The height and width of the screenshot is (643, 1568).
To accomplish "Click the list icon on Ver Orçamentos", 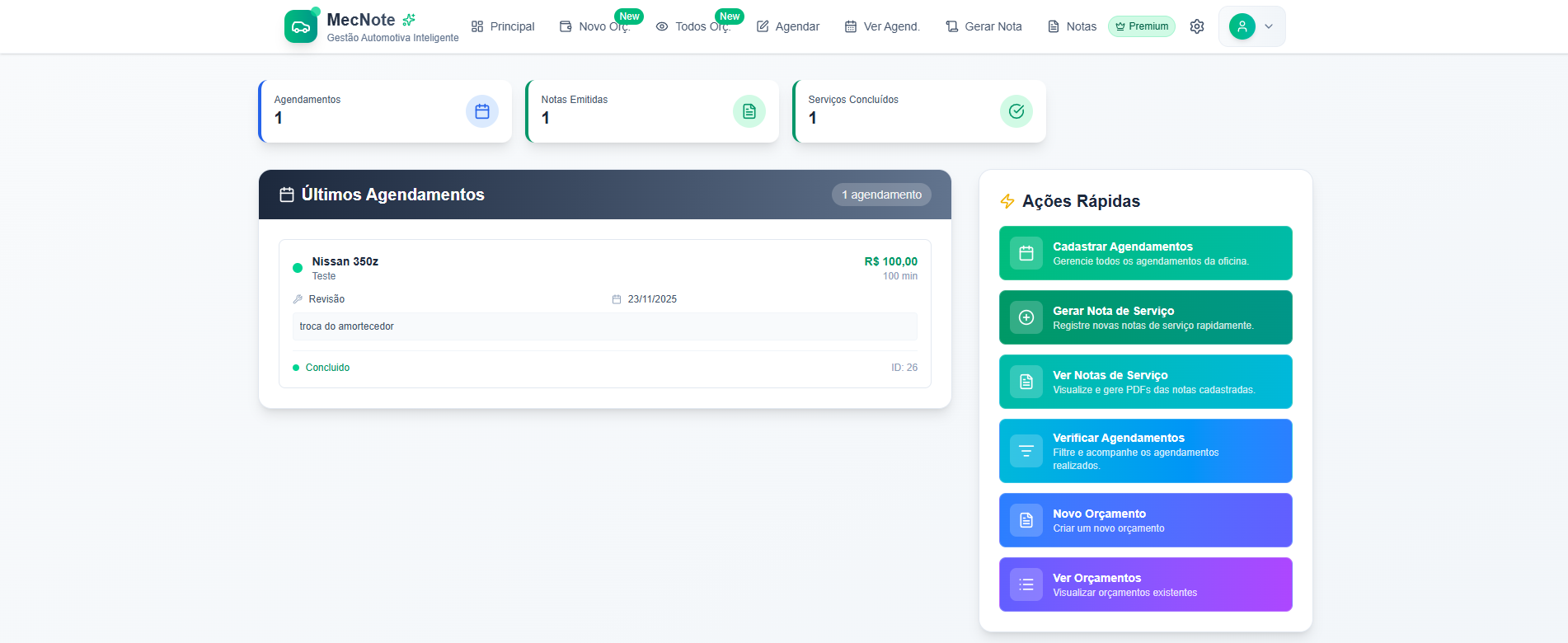I will click(1026, 584).
